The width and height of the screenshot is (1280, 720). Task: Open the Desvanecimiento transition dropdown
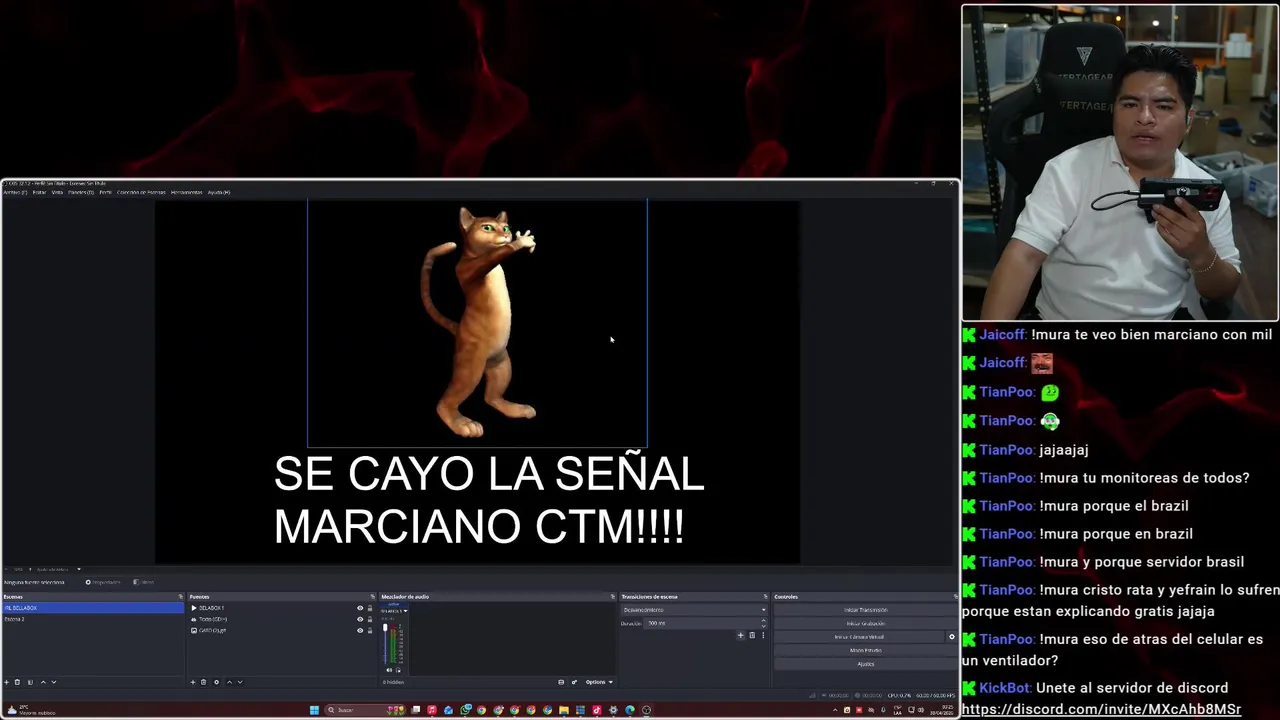point(694,610)
